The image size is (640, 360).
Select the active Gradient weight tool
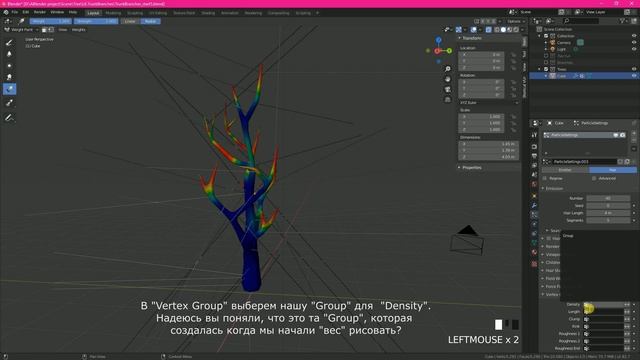9,89
